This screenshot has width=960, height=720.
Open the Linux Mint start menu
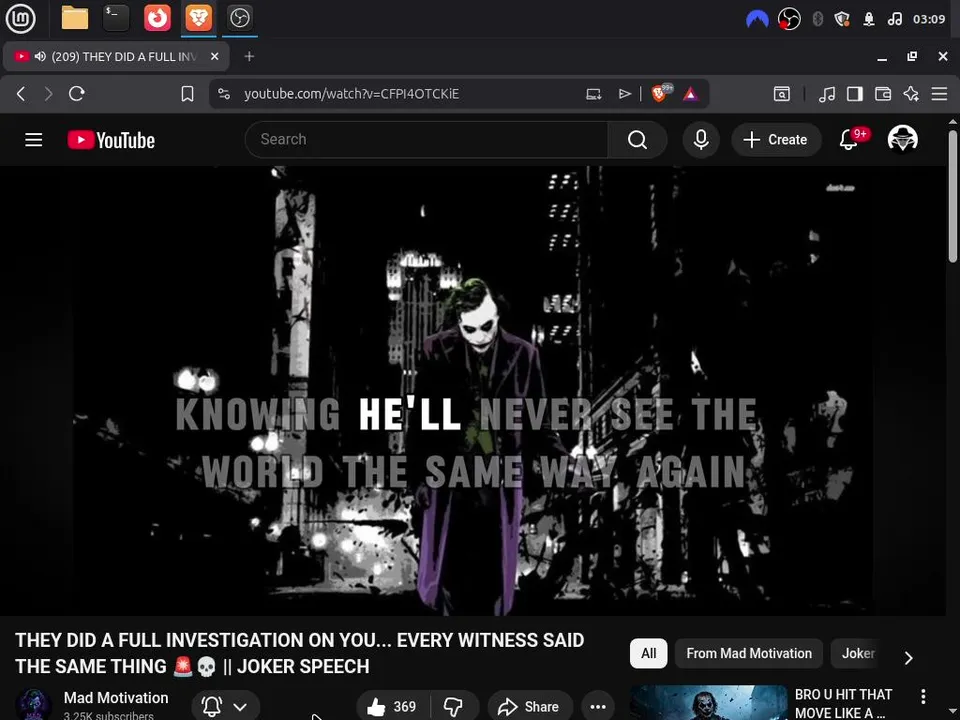click(20, 18)
